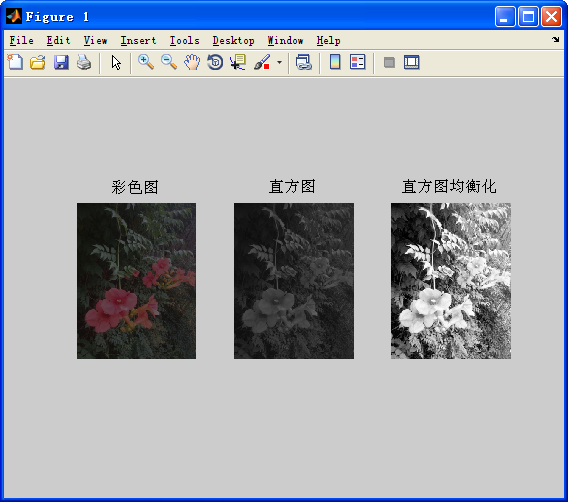The height and width of the screenshot is (502, 568).
Task: Toggle the Data Cursor tool
Action: (x=238, y=62)
